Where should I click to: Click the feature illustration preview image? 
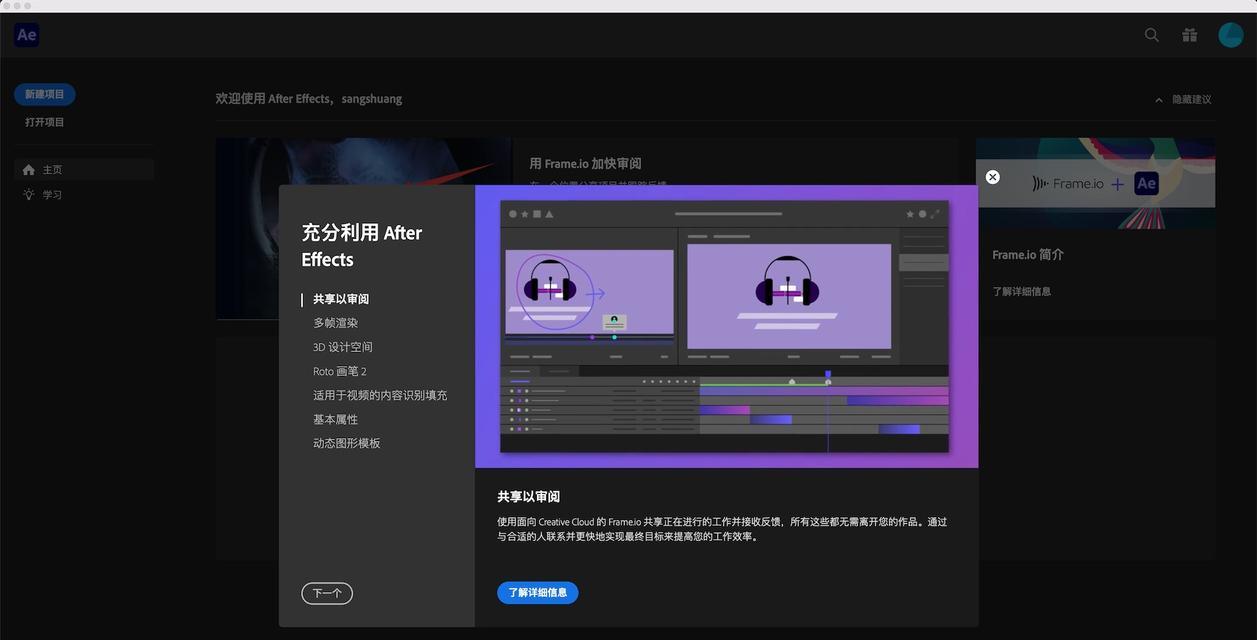click(725, 326)
